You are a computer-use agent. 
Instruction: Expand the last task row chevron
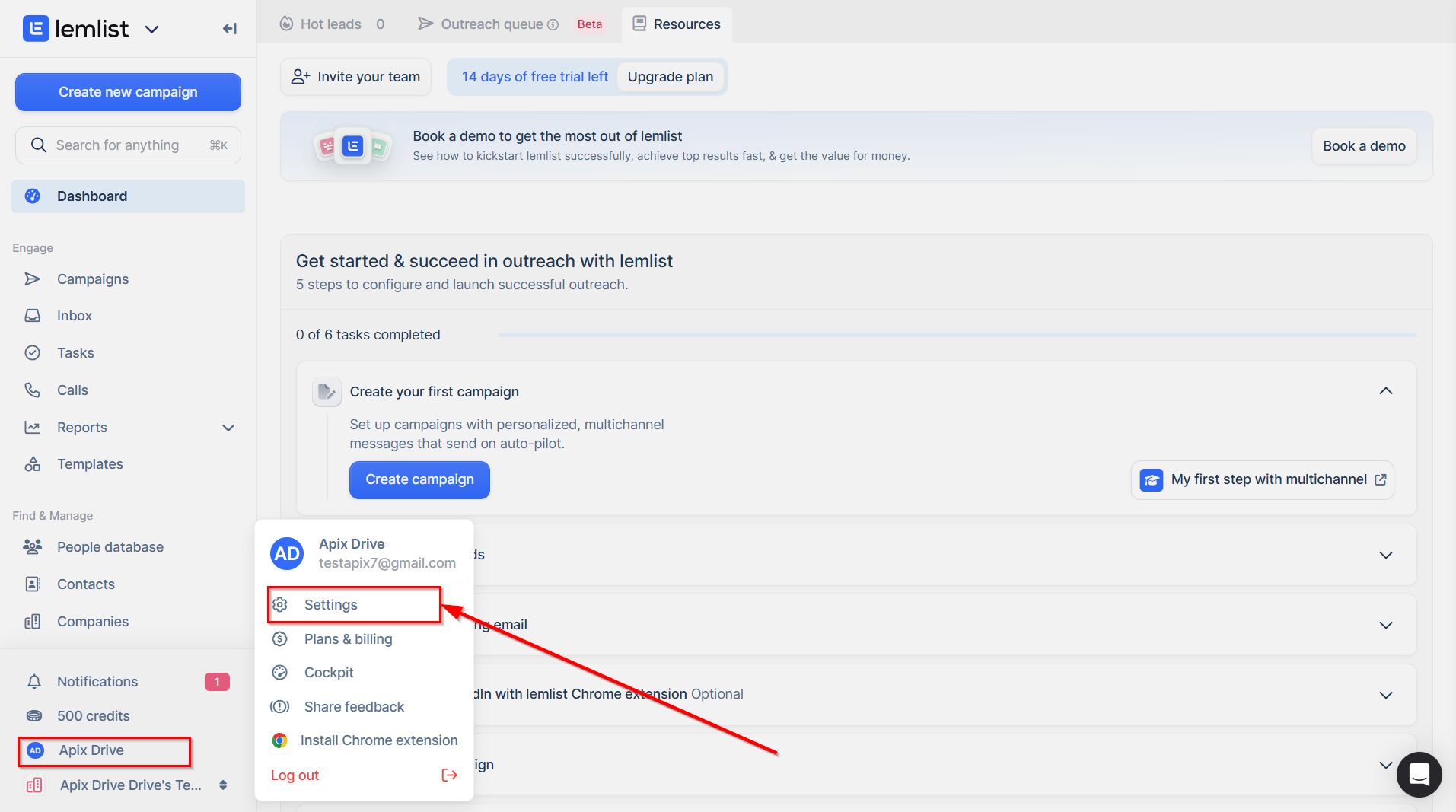click(1386, 765)
